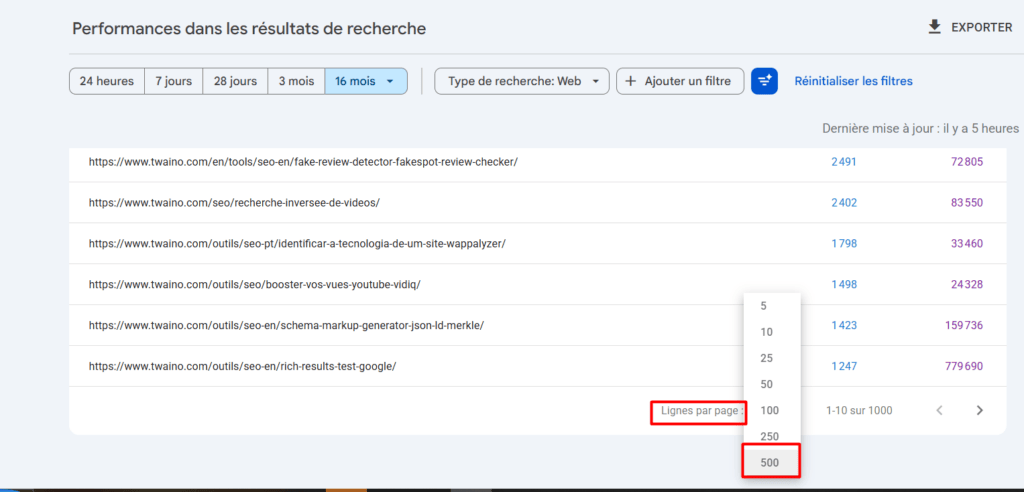Click impressions value 33 460

[x=967, y=244]
